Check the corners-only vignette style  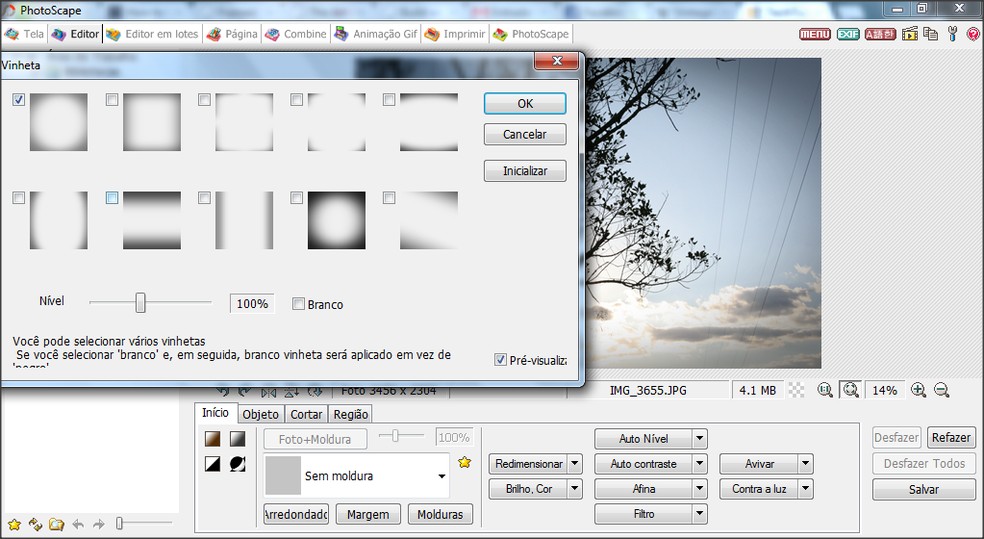tap(296, 99)
